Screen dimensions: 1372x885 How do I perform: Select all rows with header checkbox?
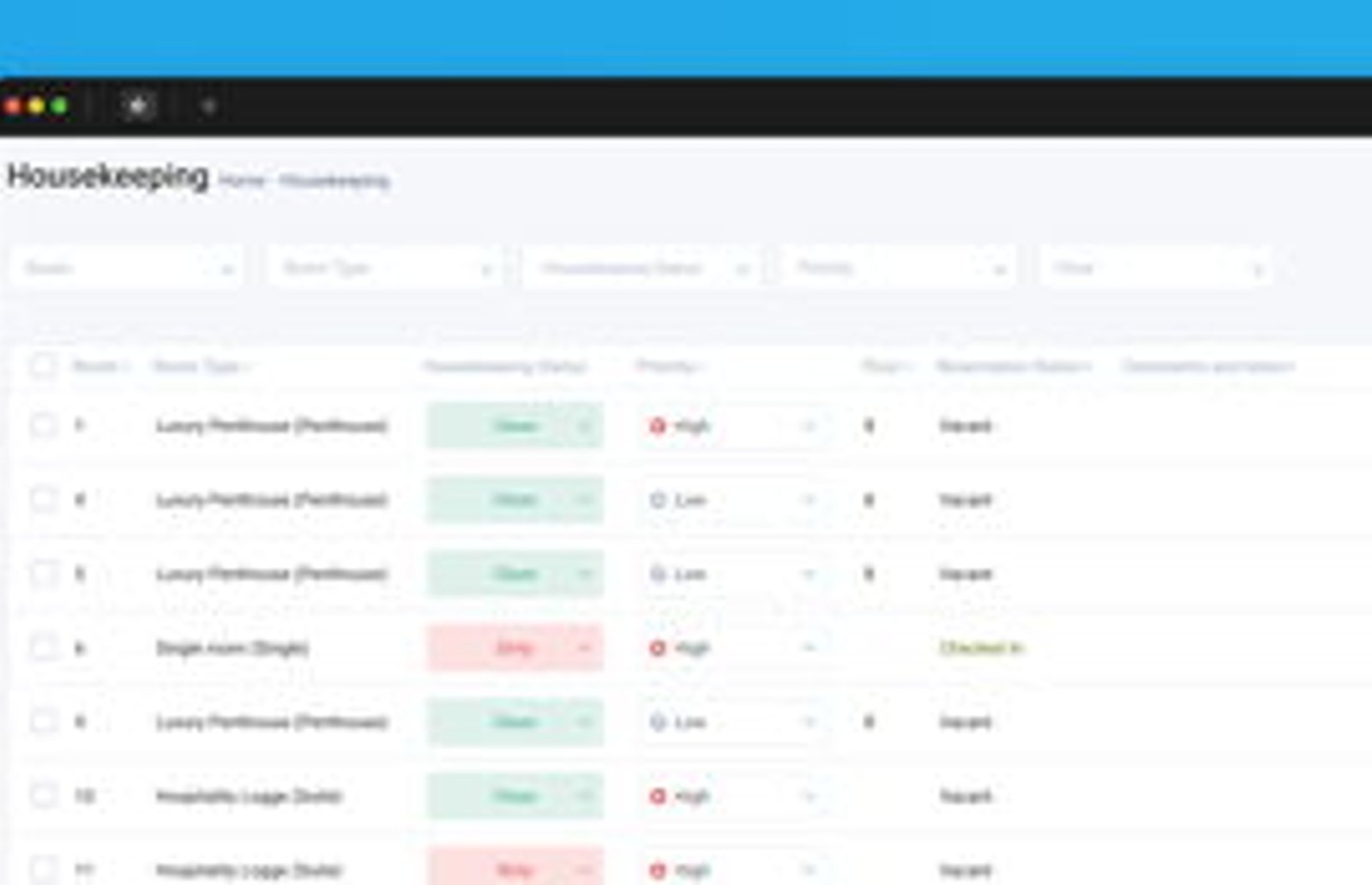click(42, 366)
